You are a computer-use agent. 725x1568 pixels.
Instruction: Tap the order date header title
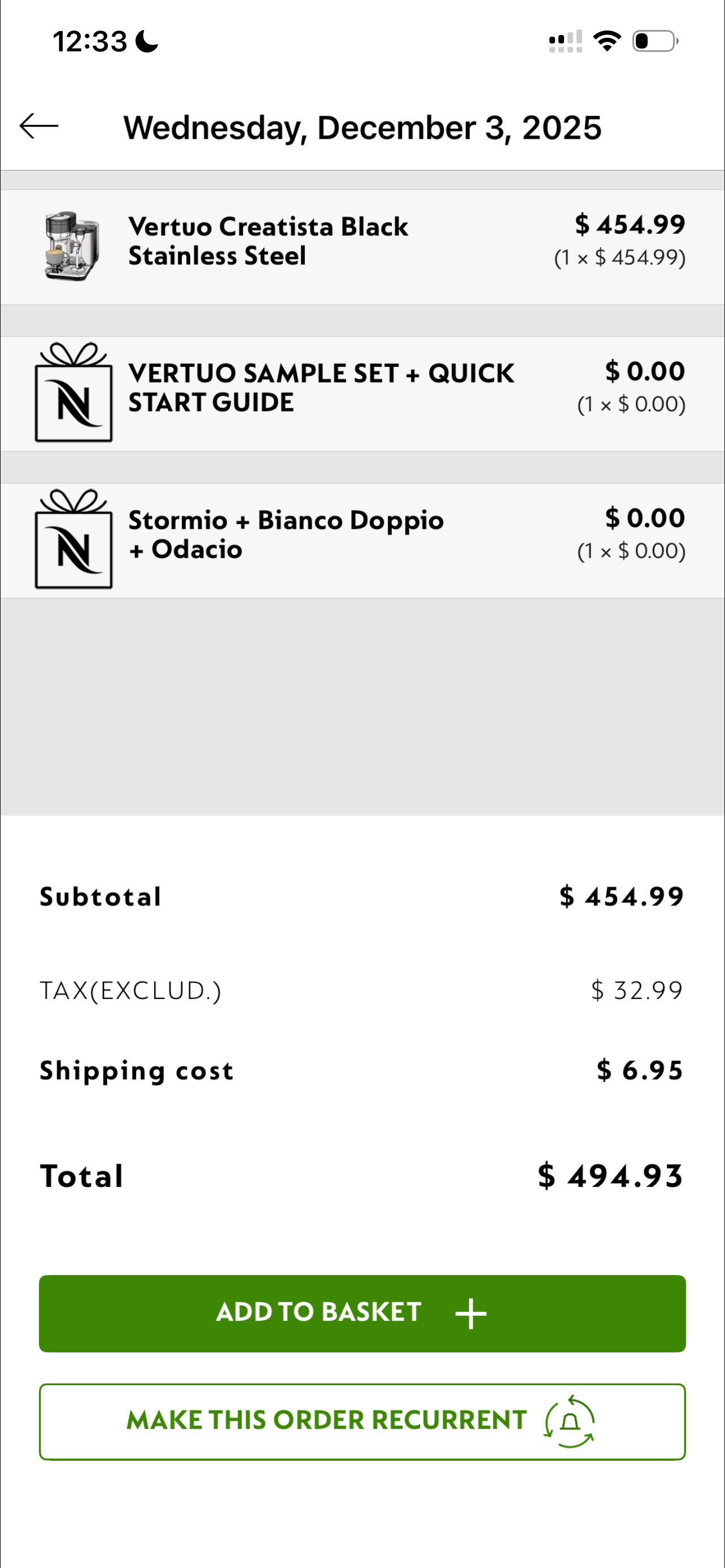point(362,128)
